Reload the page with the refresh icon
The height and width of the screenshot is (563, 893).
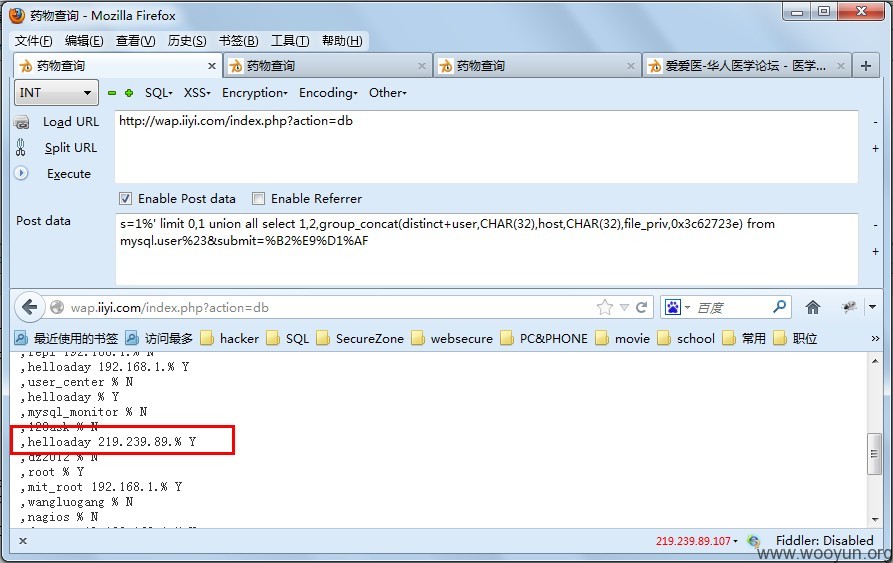click(x=642, y=307)
